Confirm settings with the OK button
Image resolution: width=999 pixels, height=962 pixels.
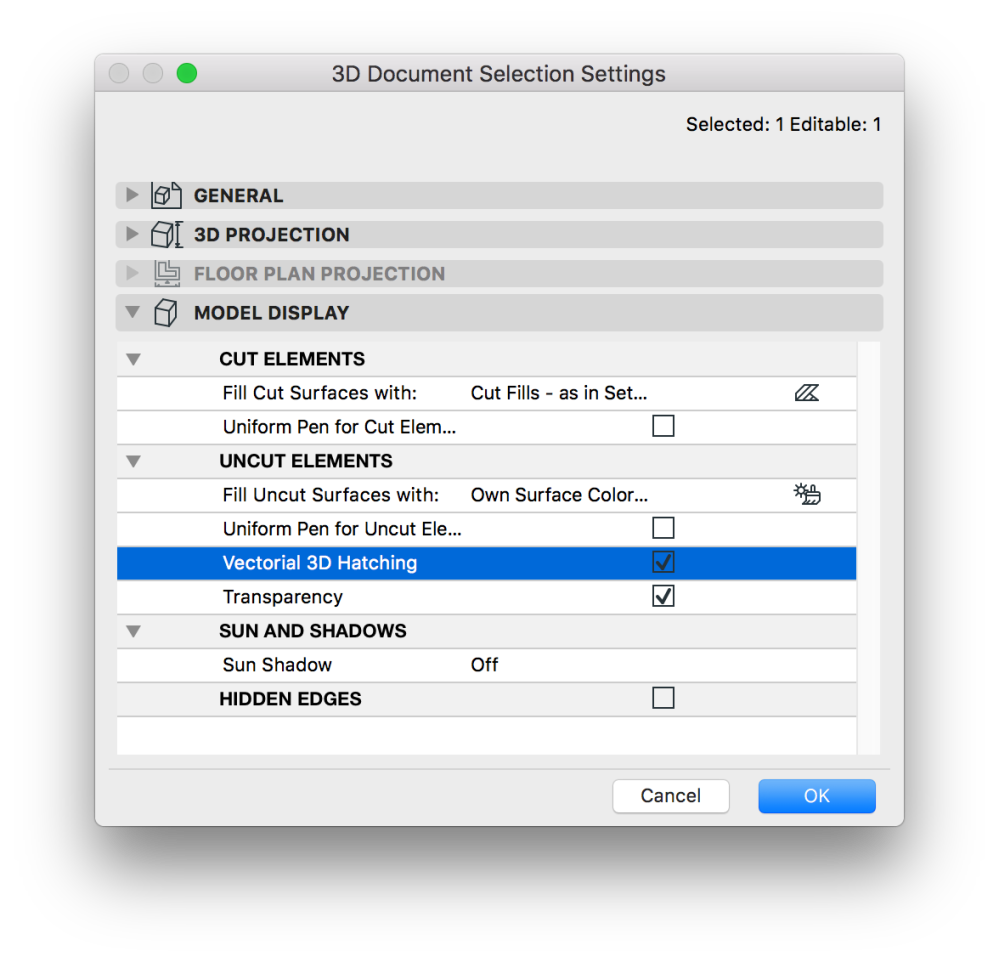pyautogui.click(x=816, y=796)
